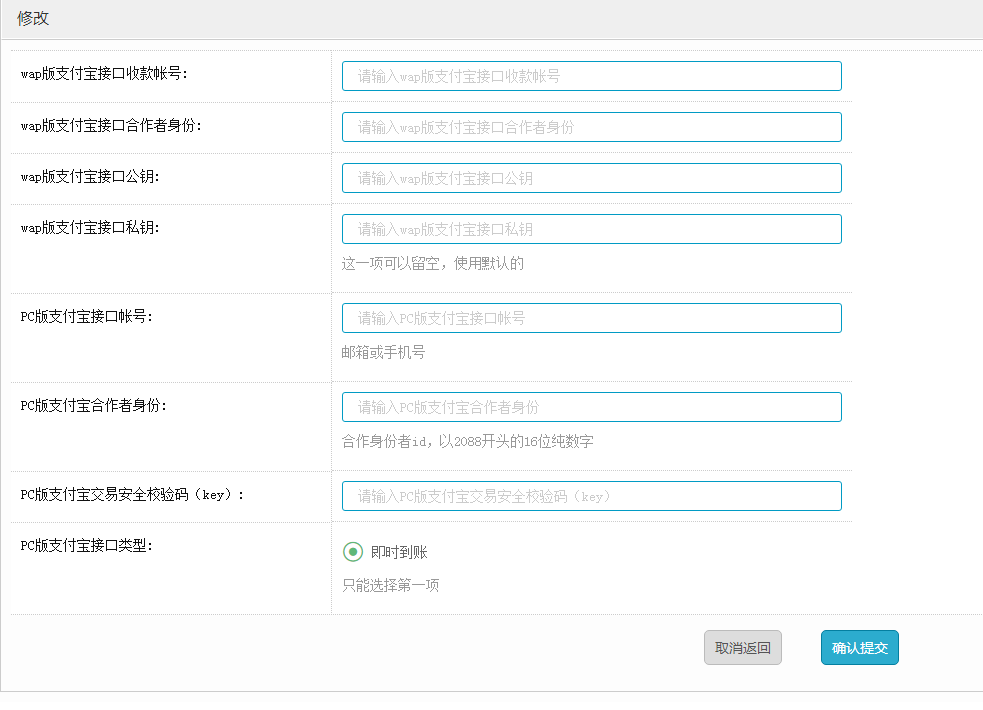Click the 只能选择第一项 hint text
The image size is (983, 710).
pyautogui.click(x=390, y=585)
